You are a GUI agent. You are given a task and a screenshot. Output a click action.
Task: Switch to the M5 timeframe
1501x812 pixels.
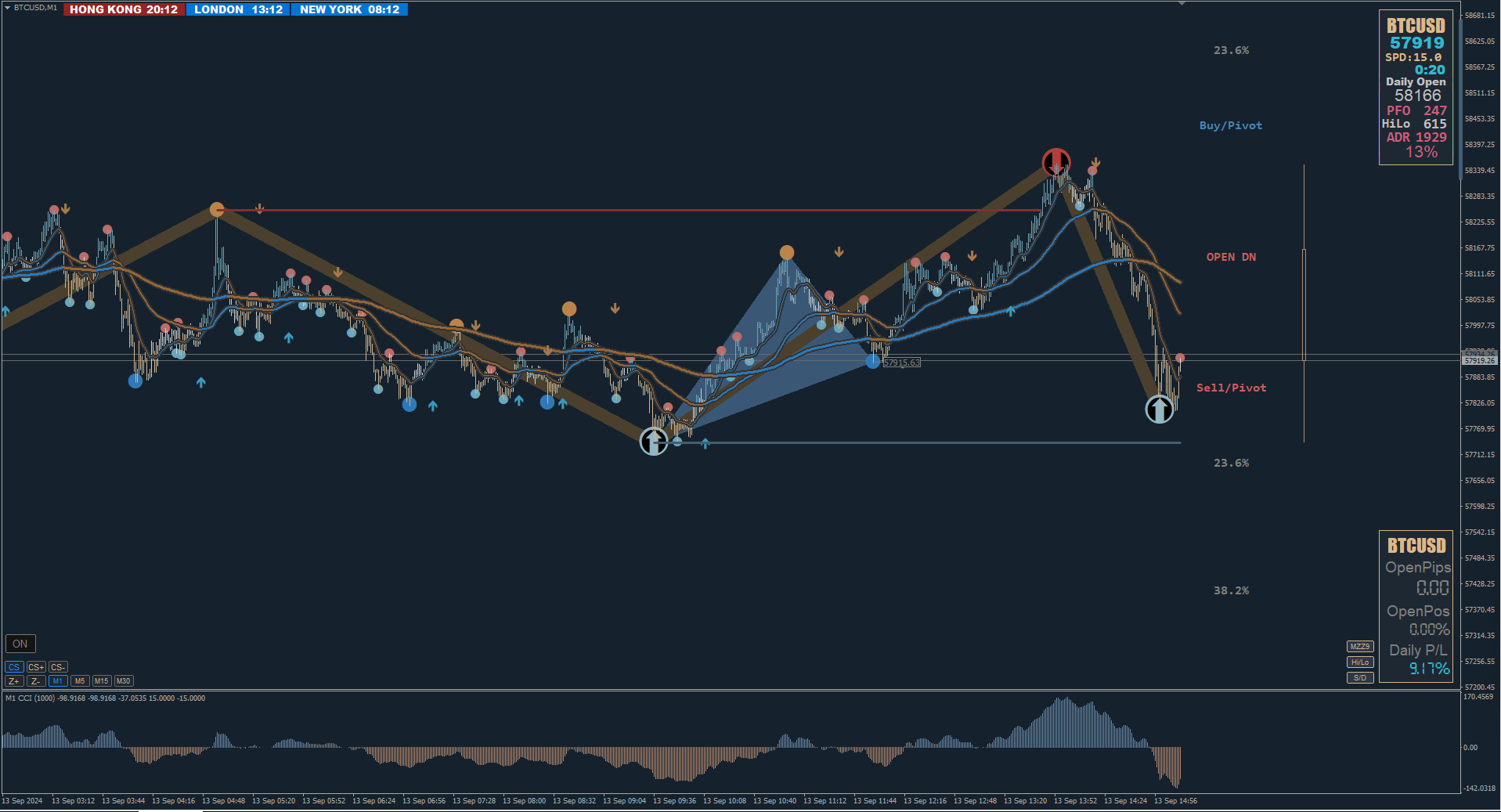tap(80, 681)
